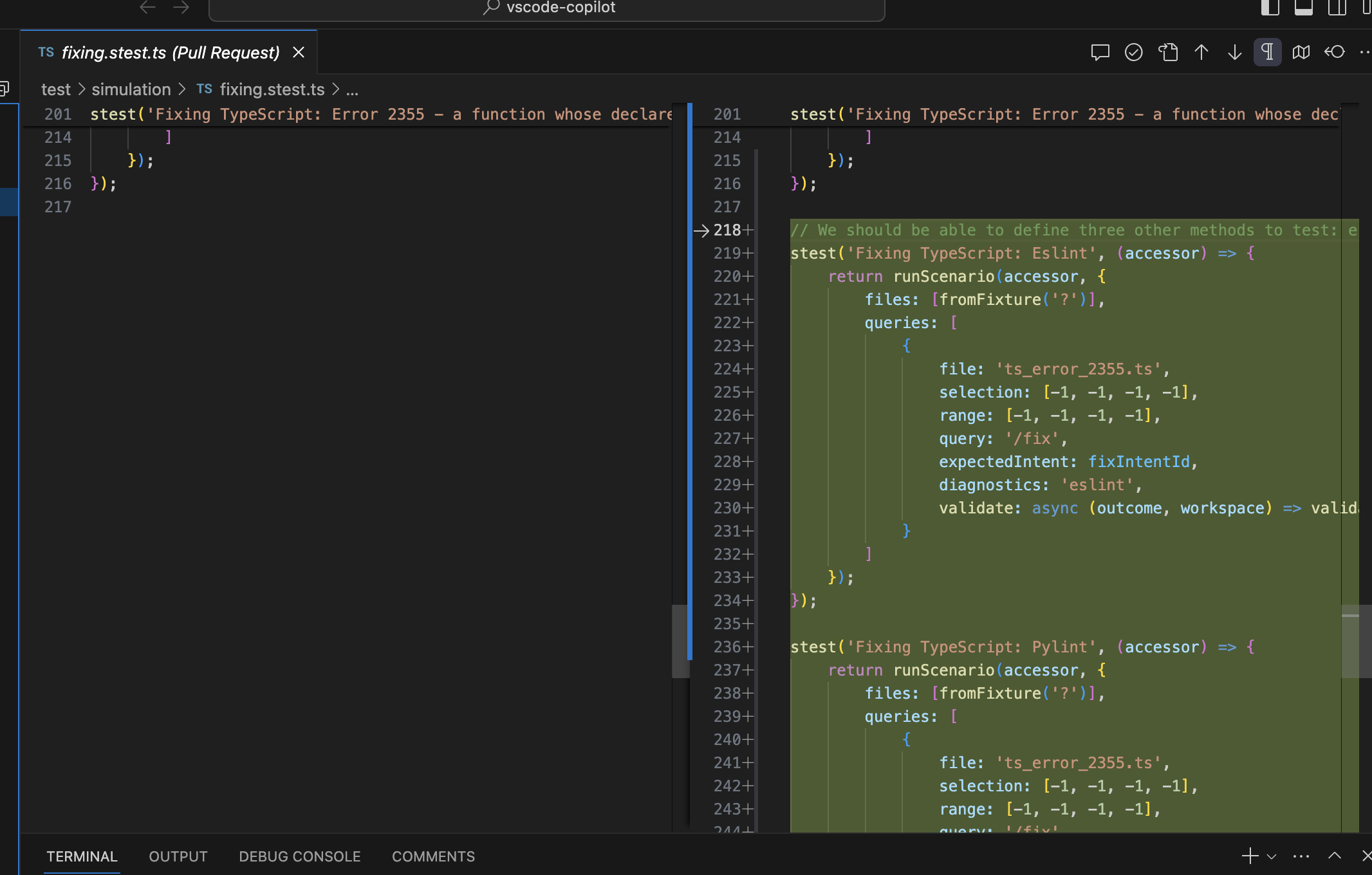Click sticky scroll line 201 in left editor
1372x875 pixels.
pyautogui.click(x=348, y=115)
